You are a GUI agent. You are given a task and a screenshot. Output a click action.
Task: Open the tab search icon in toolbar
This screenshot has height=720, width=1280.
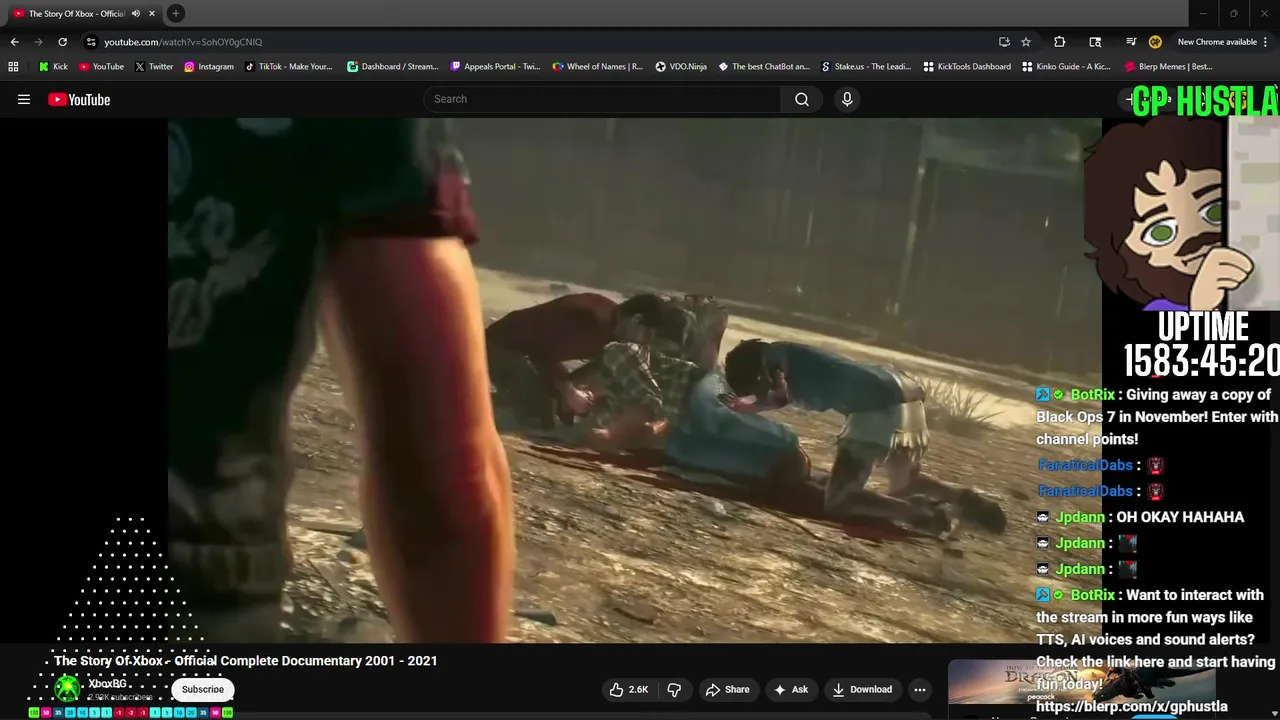coord(1095,42)
